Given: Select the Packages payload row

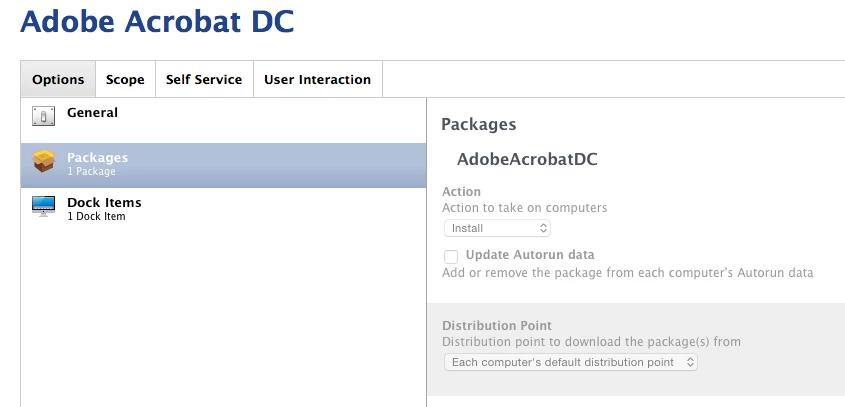Looking at the screenshot, I should [224, 165].
